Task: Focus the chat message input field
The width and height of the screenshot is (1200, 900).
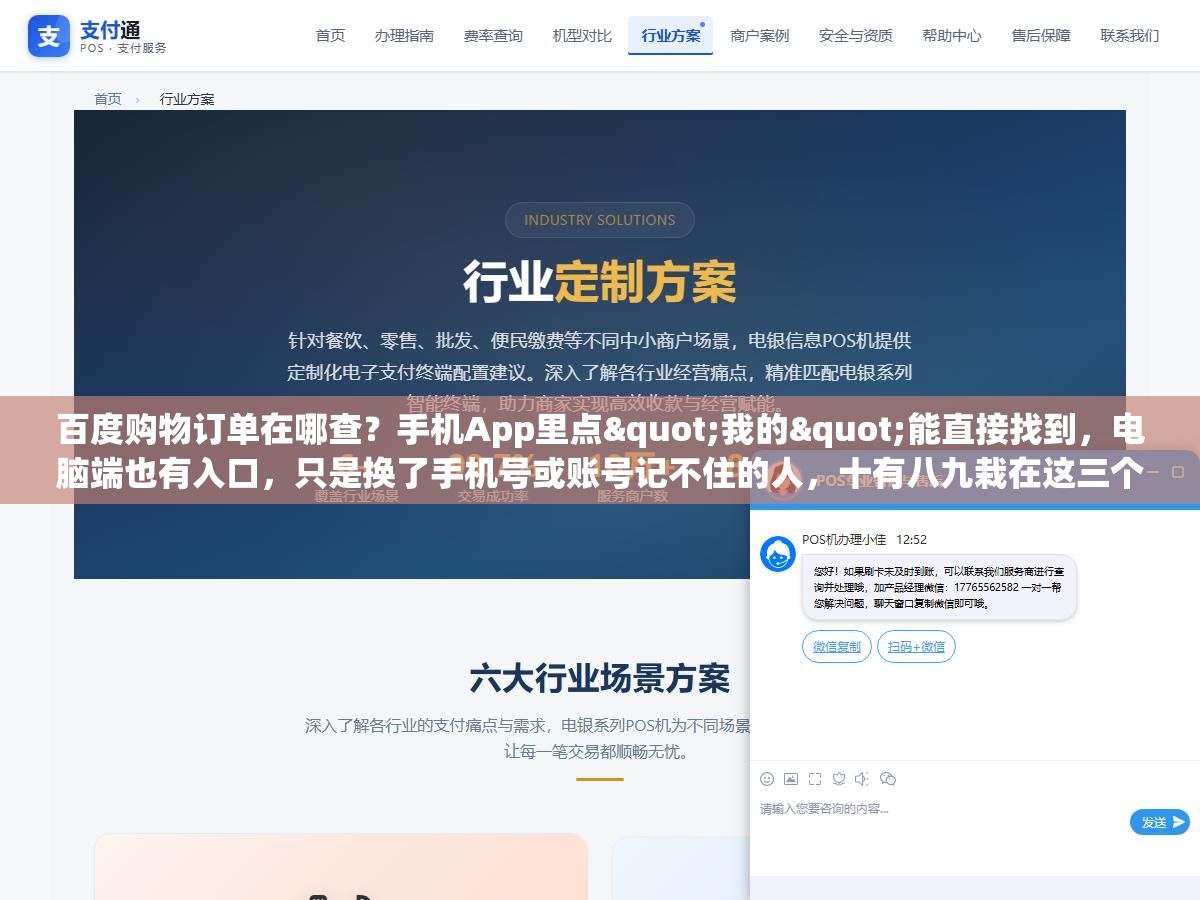Action: pos(940,821)
